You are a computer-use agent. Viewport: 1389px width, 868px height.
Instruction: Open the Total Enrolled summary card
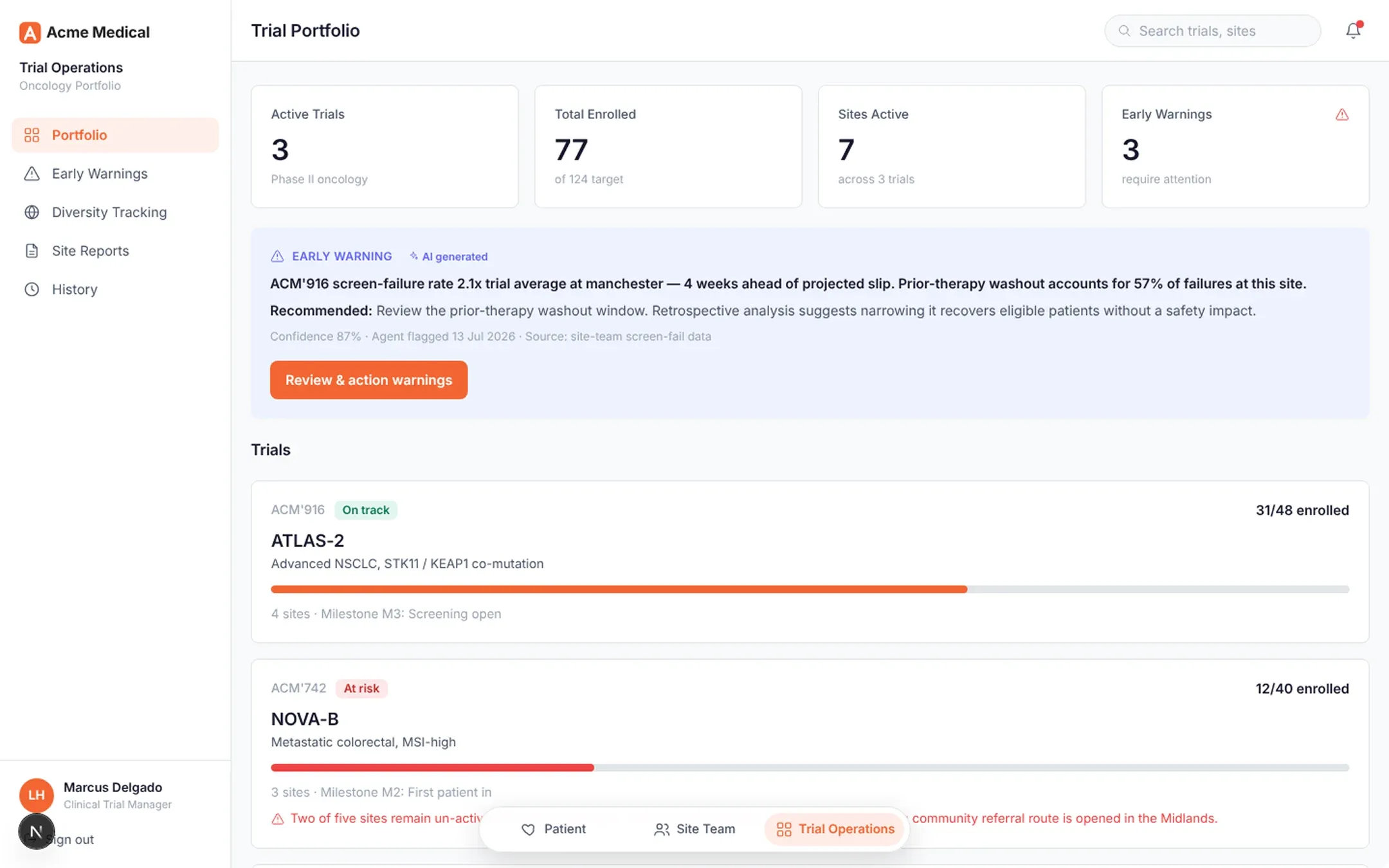coord(668,147)
